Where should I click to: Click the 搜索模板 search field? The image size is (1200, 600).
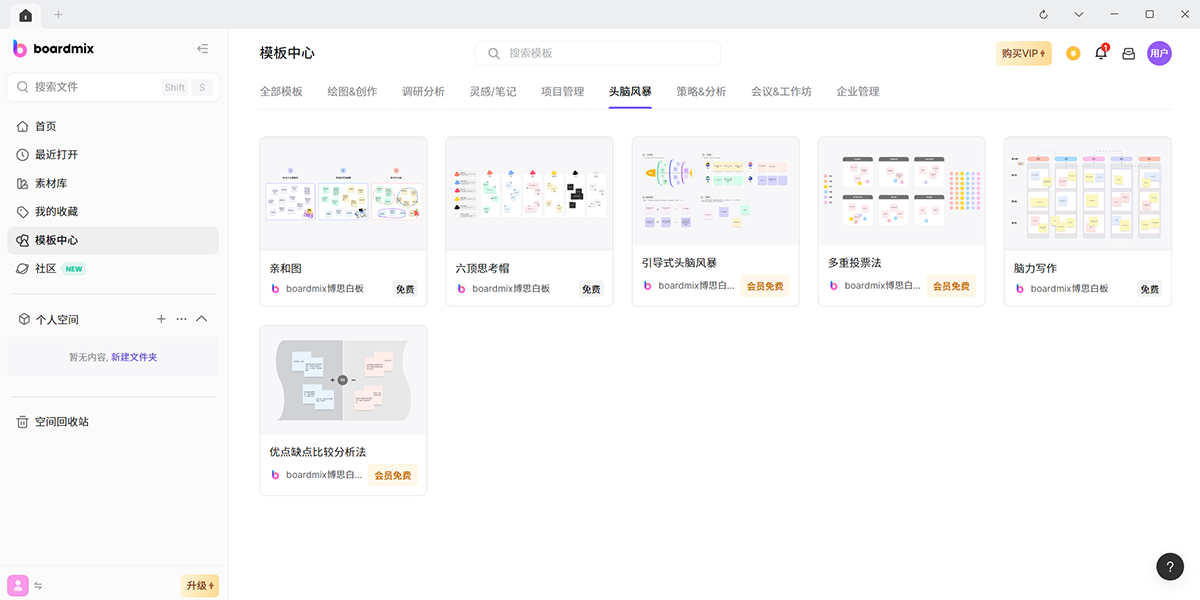[x=598, y=53]
